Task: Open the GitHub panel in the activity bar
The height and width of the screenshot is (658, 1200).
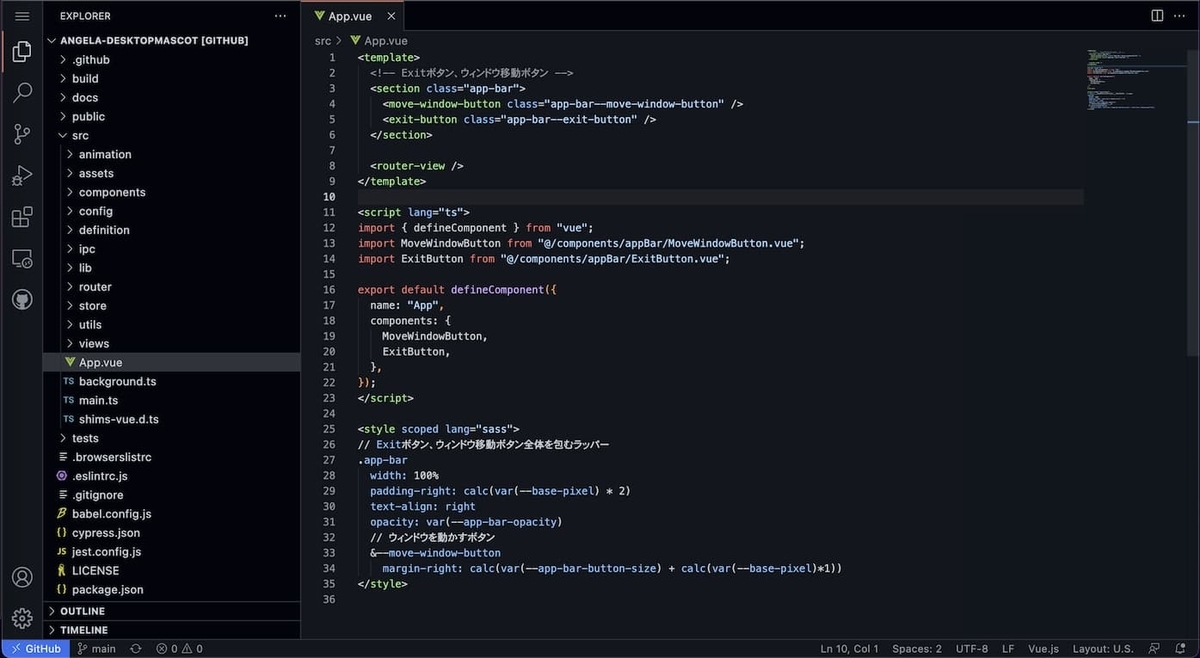Action: tap(21, 298)
